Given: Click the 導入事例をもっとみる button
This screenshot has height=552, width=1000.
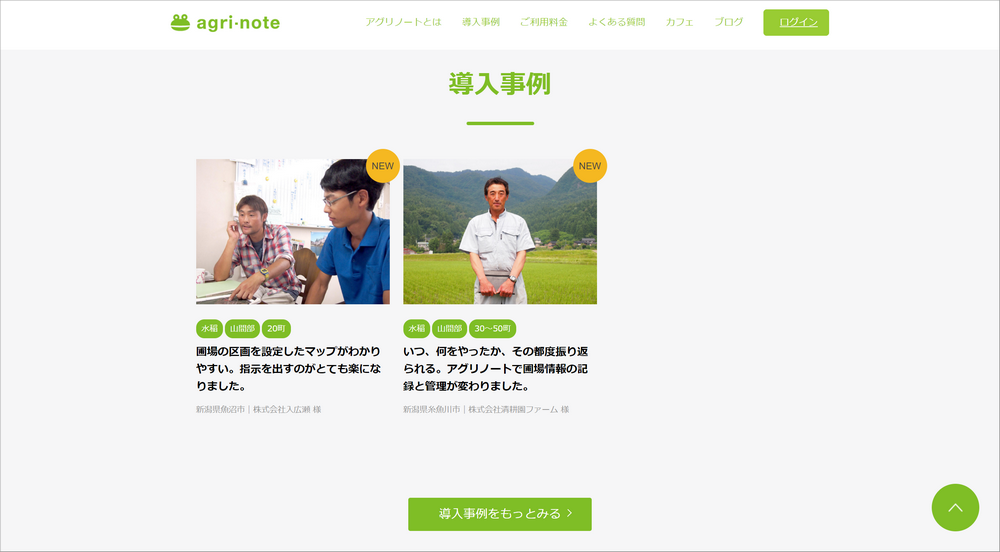Looking at the screenshot, I should (500, 514).
